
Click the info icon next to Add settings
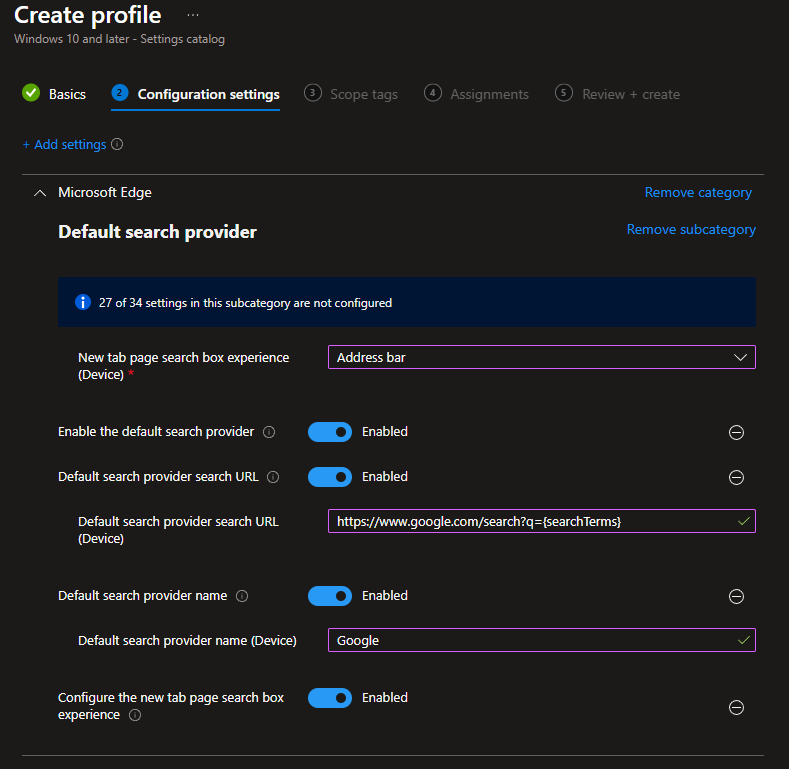[117, 144]
